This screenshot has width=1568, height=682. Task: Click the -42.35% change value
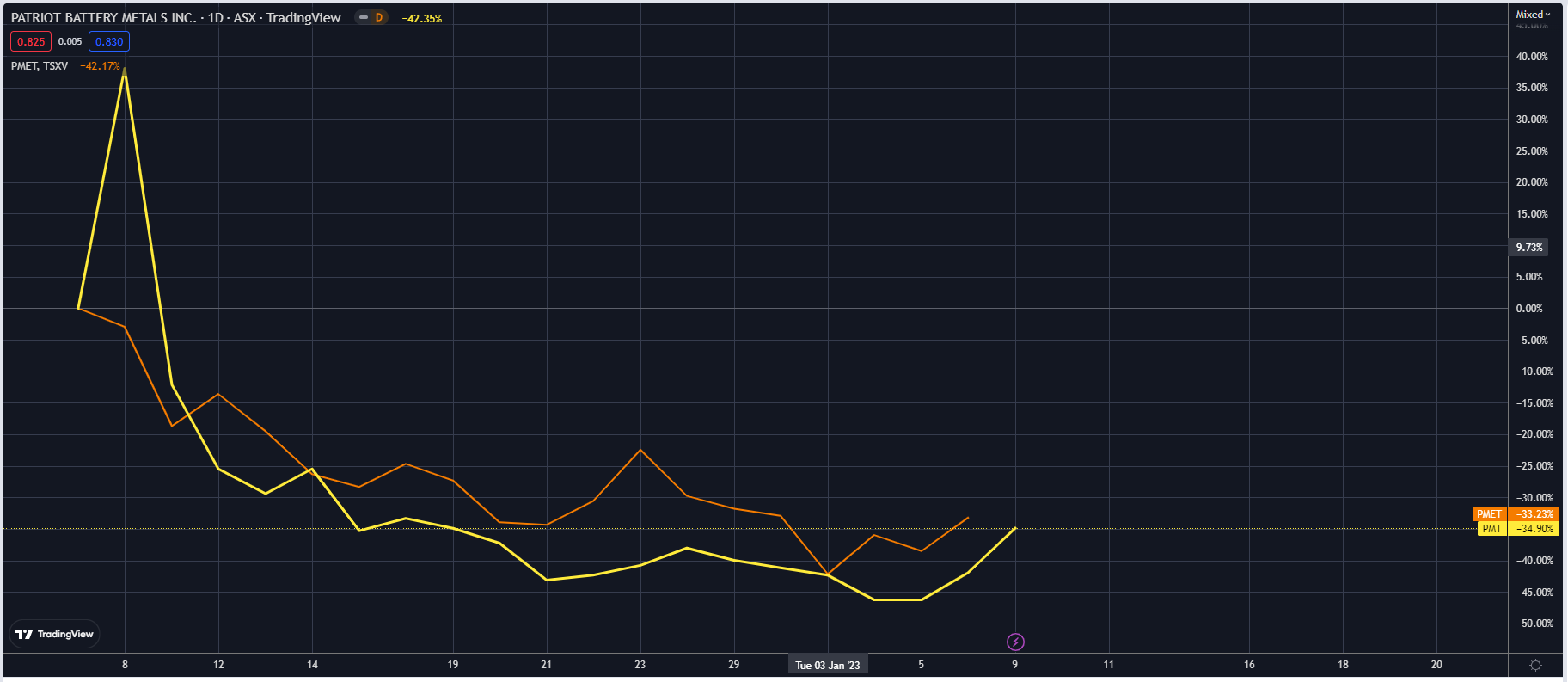[x=422, y=18]
